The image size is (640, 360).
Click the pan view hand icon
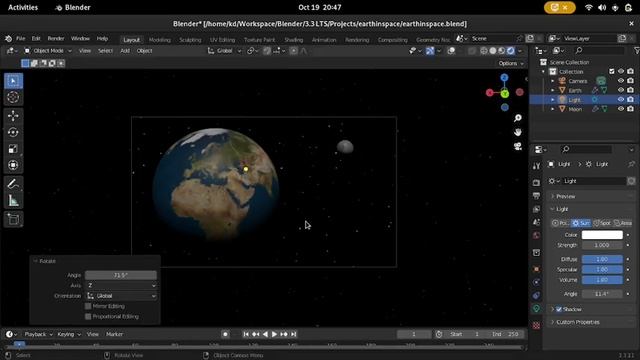click(518, 132)
